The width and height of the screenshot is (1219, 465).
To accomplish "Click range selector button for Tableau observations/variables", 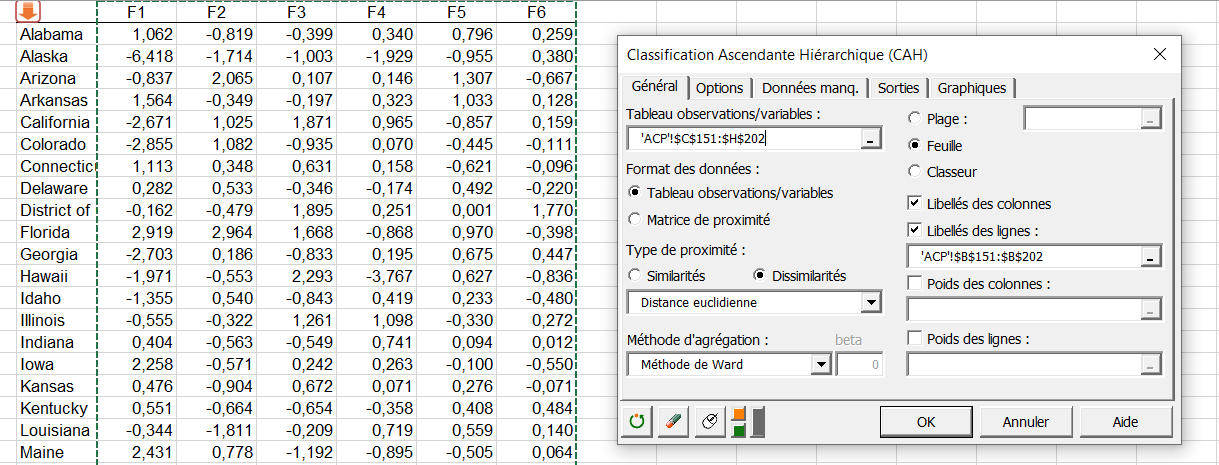I will 870,140.
